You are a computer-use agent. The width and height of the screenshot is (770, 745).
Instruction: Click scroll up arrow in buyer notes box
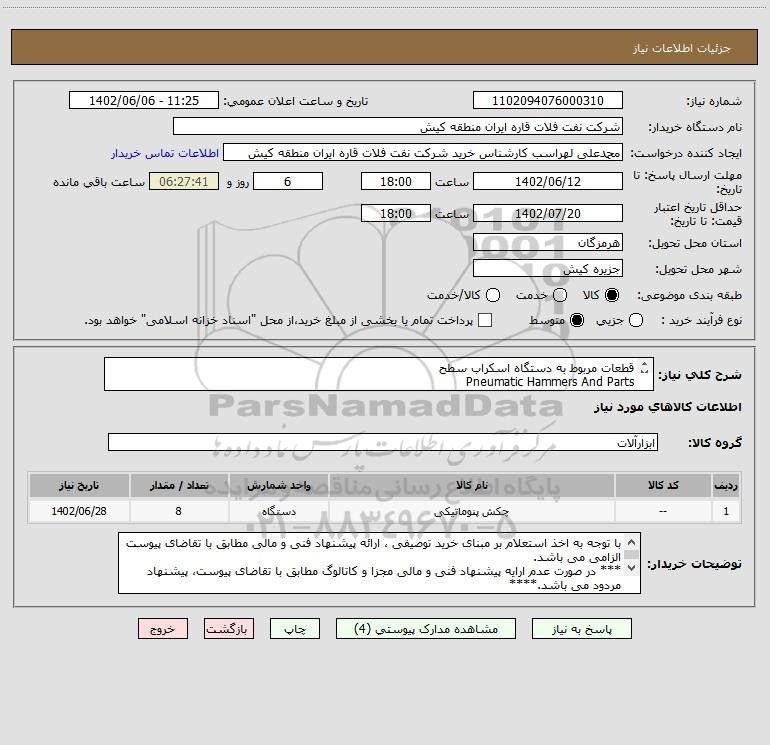point(632,542)
